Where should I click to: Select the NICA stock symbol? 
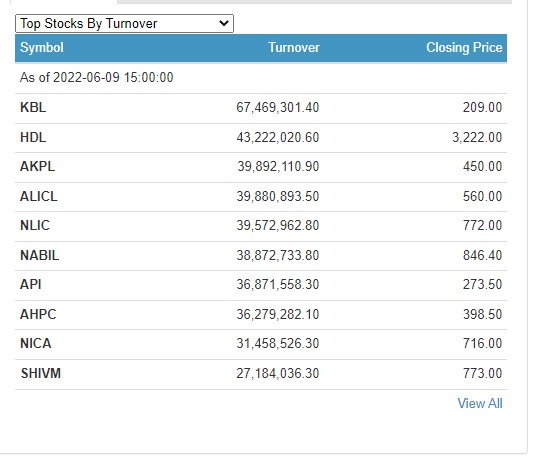[36, 343]
